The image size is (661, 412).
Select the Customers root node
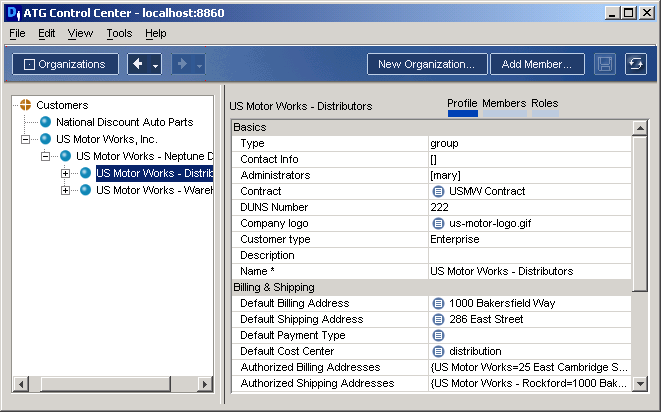tap(62, 105)
